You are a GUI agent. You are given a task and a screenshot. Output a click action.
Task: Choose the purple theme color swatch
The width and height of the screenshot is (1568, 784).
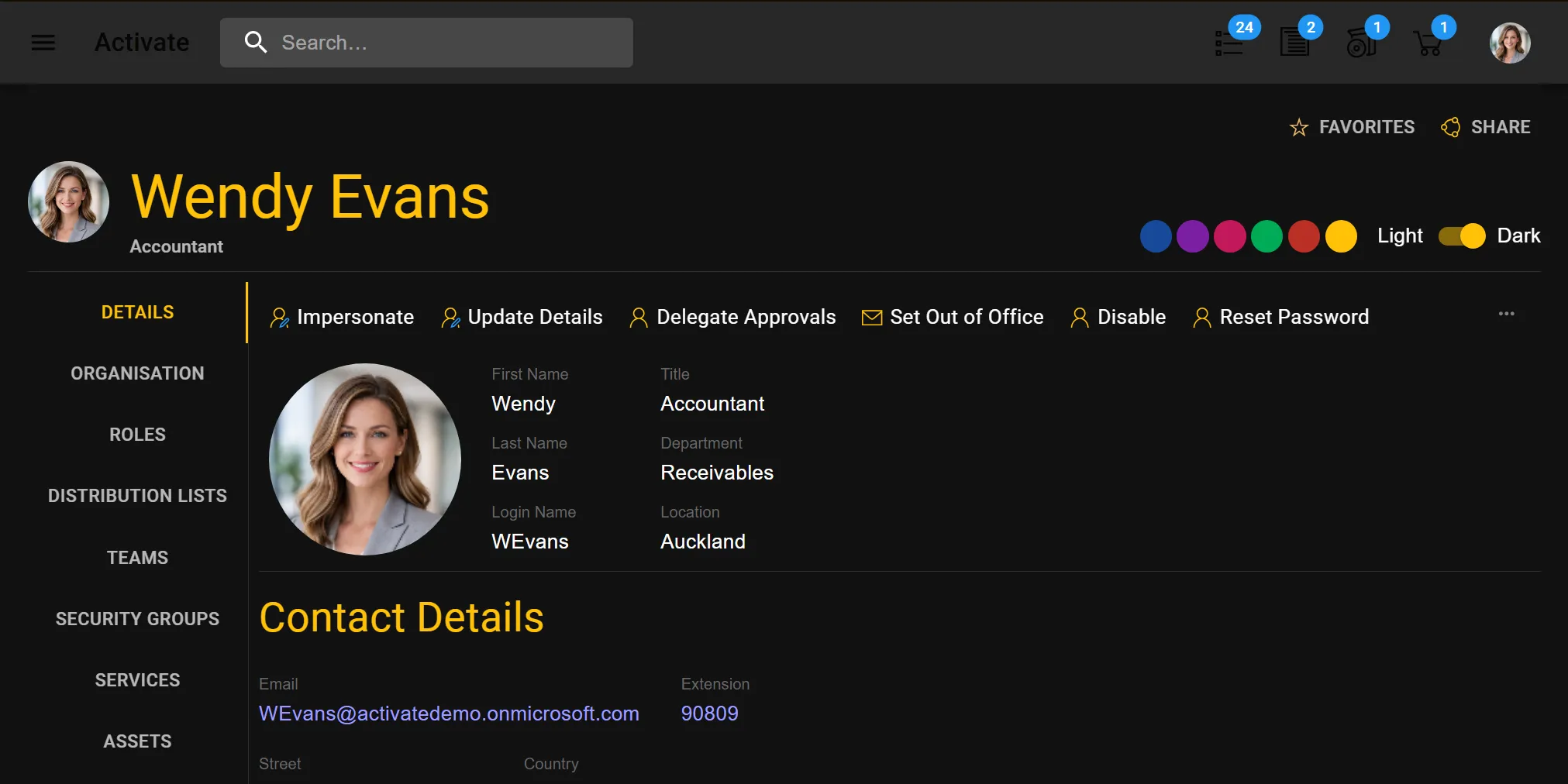point(1193,236)
